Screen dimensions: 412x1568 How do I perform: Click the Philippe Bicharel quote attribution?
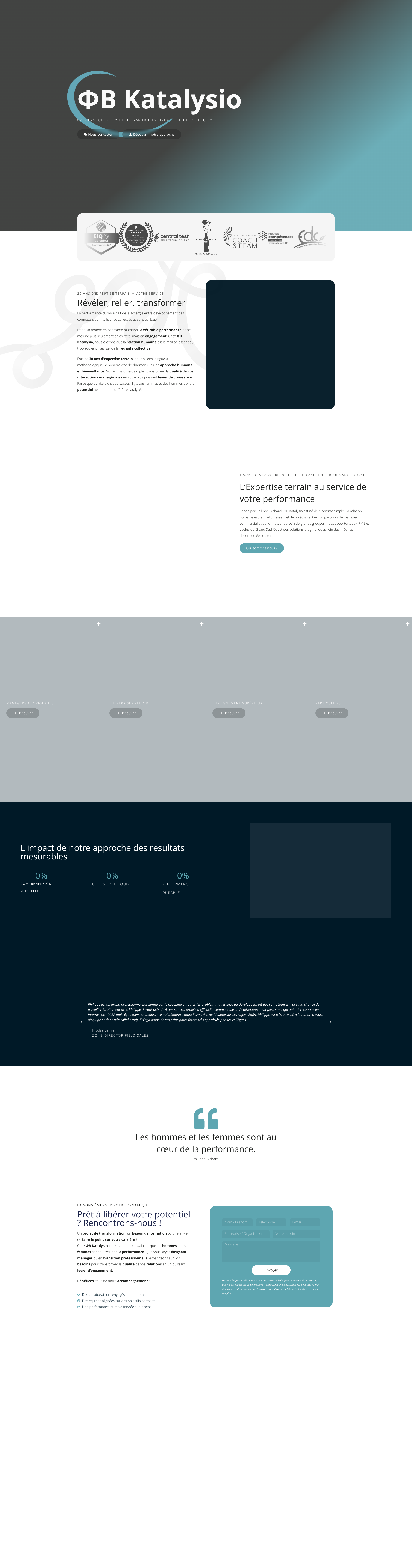(x=206, y=1159)
